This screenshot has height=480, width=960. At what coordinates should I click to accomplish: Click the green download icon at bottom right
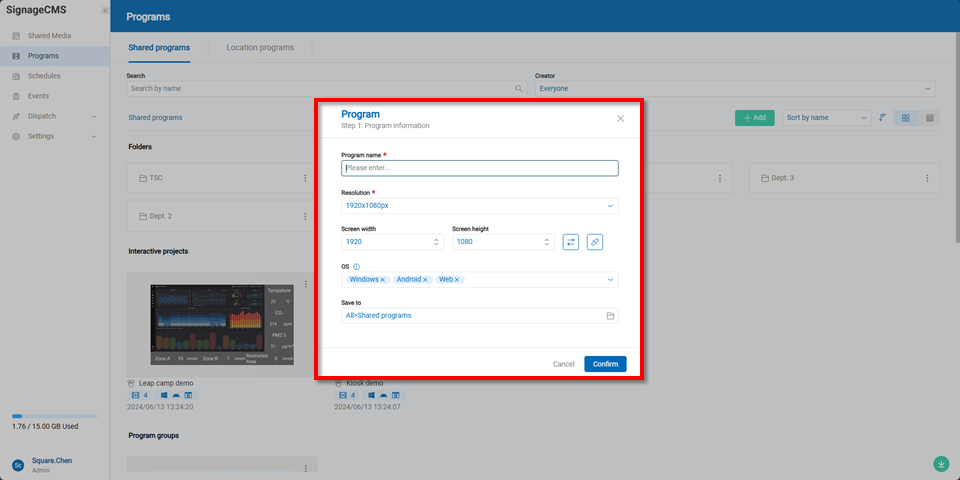click(941, 464)
